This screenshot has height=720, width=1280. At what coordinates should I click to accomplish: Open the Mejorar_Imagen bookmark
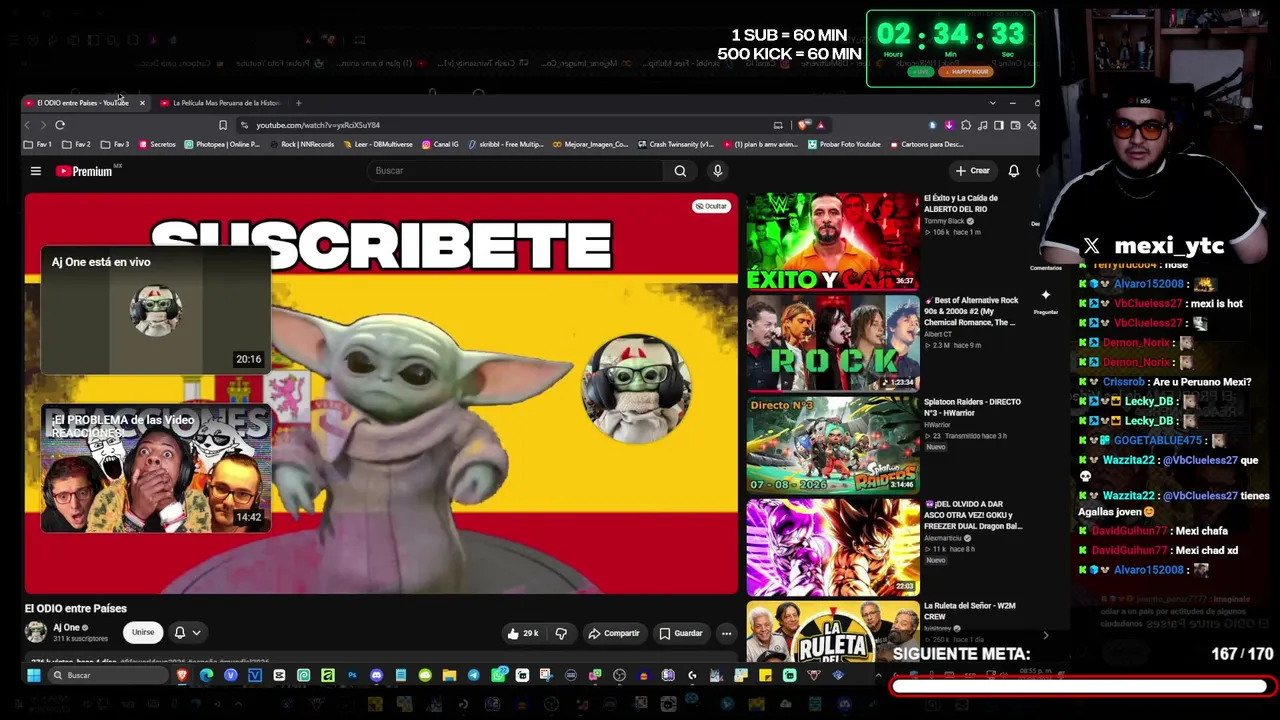coord(590,144)
